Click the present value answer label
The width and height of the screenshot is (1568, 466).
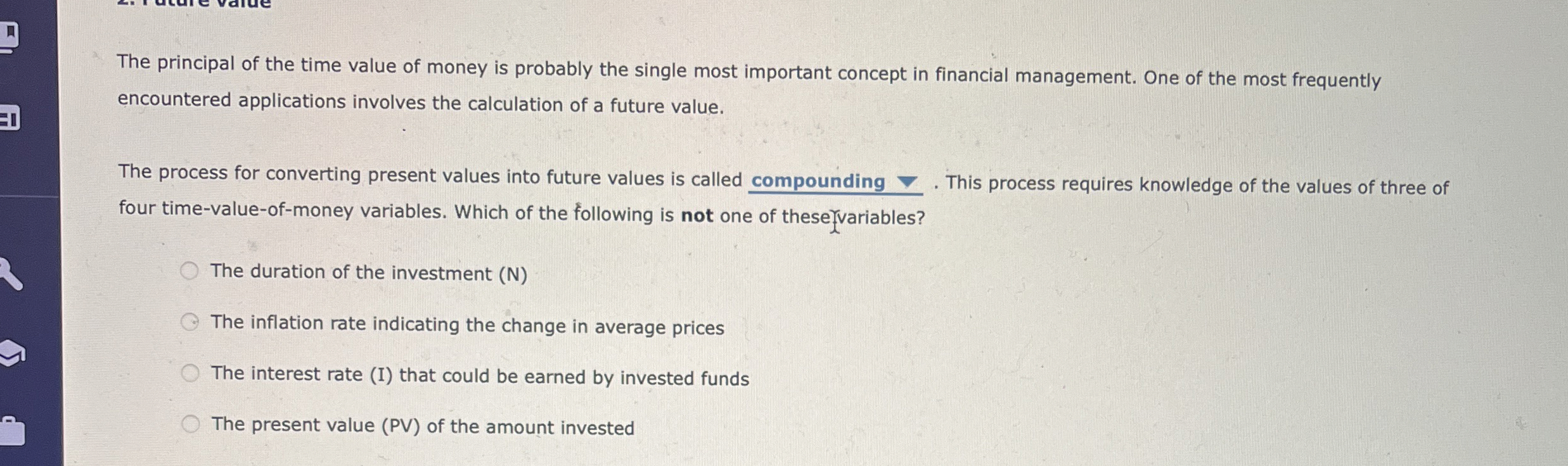click(x=422, y=425)
